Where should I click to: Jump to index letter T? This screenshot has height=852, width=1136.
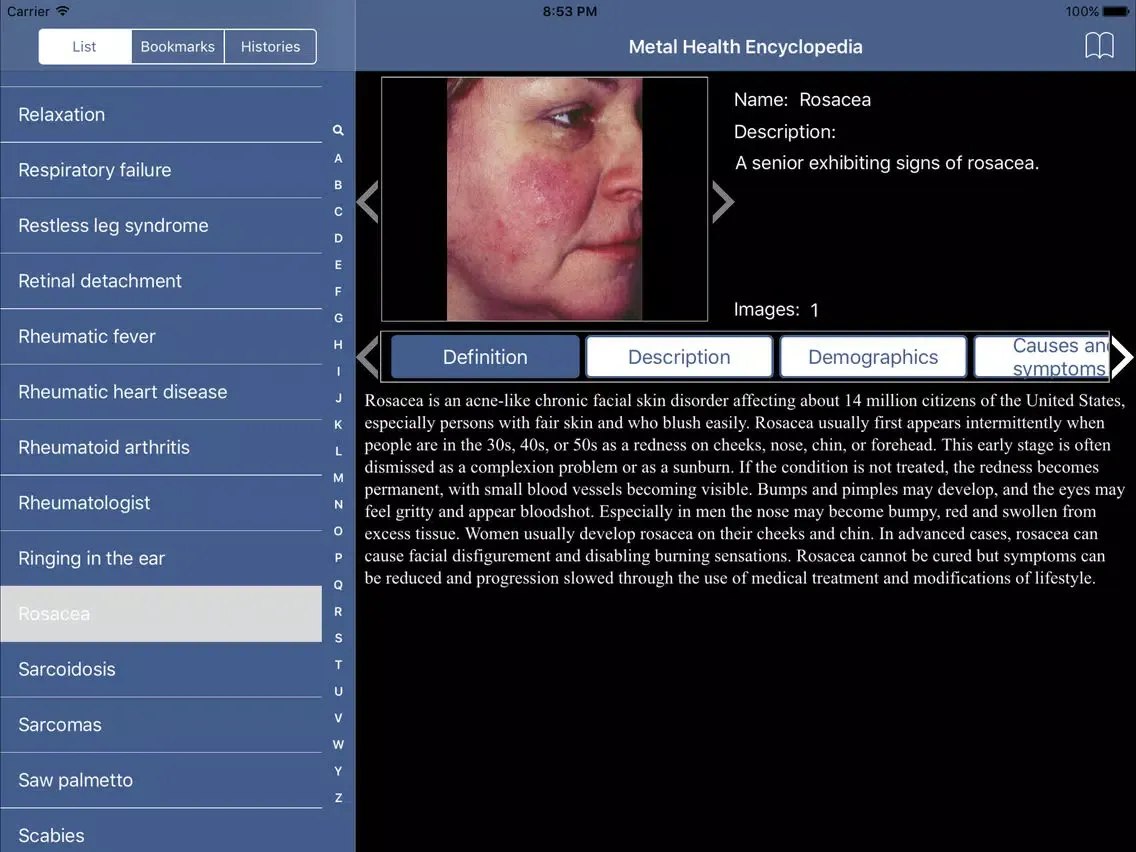coord(338,664)
